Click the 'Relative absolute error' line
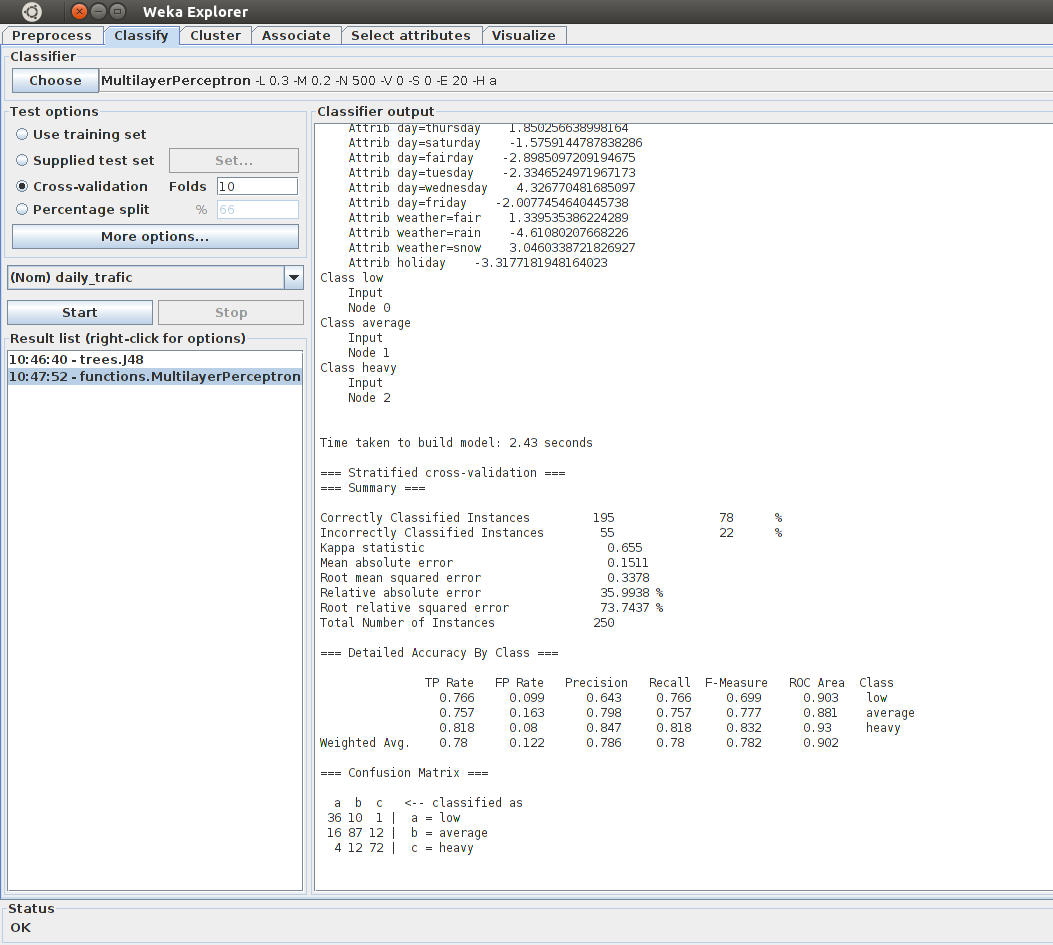 [x=492, y=593]
